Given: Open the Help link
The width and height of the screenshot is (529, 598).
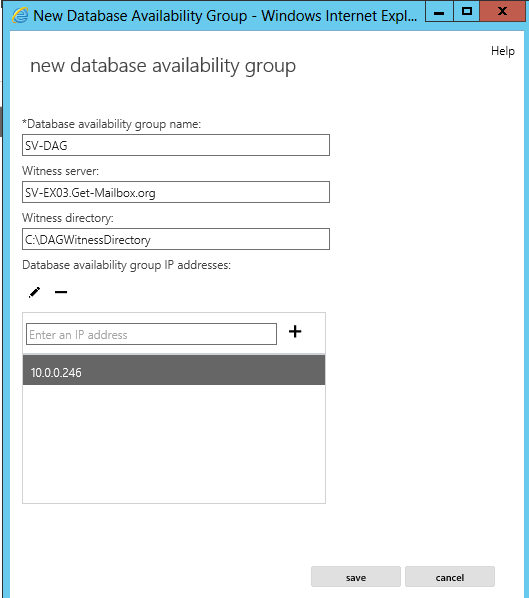Looking at the screenshot, I should (503, 51).
